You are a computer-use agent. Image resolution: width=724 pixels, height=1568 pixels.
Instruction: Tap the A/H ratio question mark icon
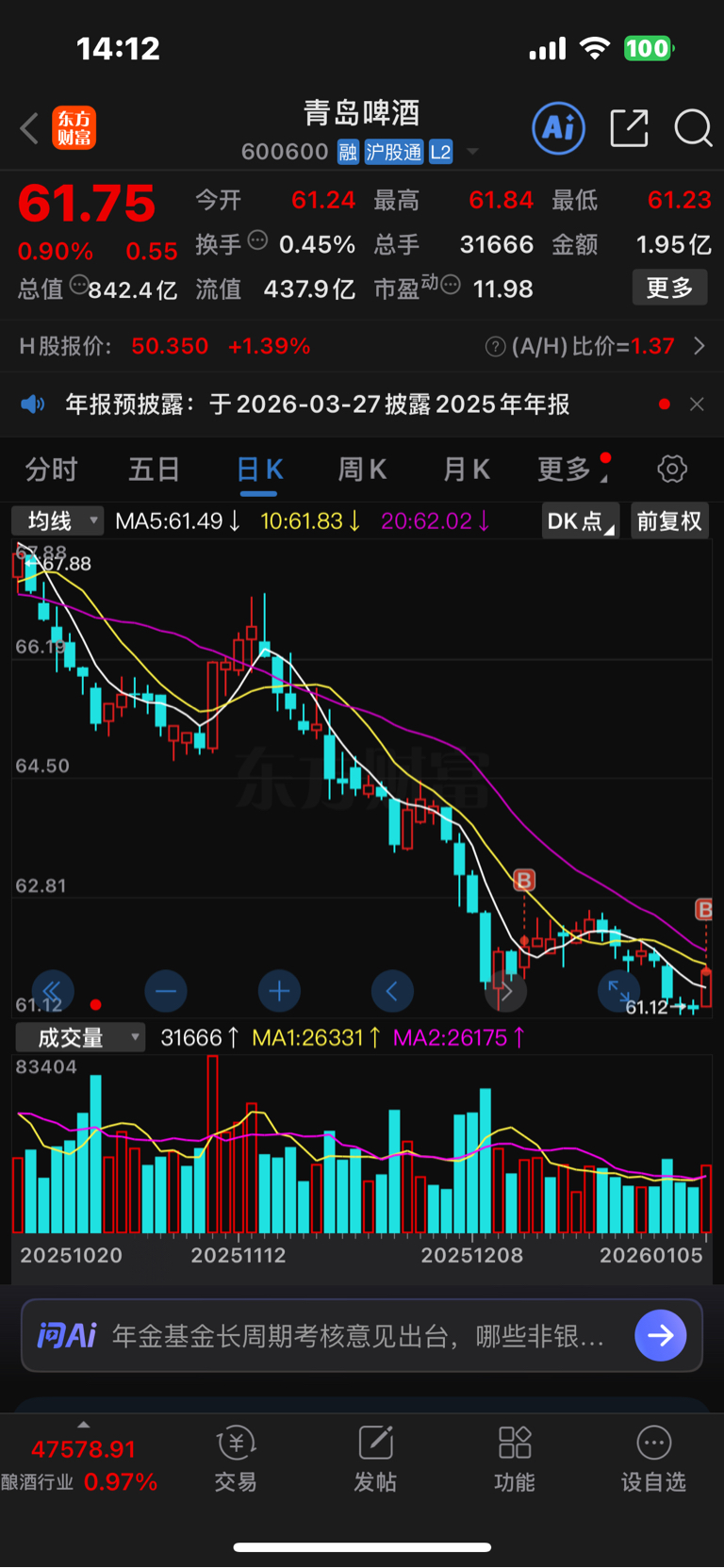tap(495, 347)
